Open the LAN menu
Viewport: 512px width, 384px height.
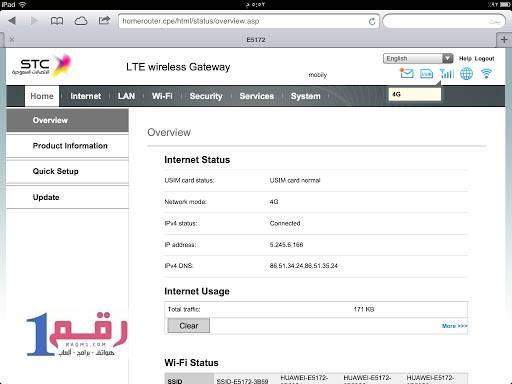tap(126, 96)
